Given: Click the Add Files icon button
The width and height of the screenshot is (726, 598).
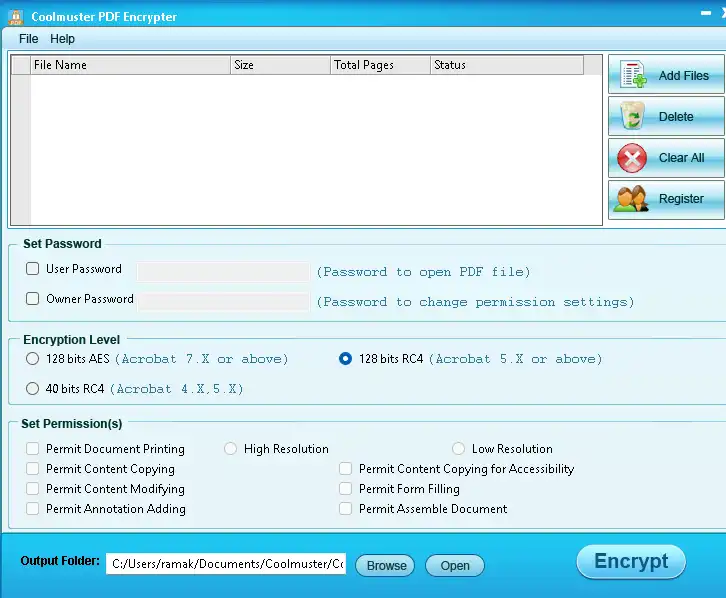Looking at the screenshot, I should point(634,75).
